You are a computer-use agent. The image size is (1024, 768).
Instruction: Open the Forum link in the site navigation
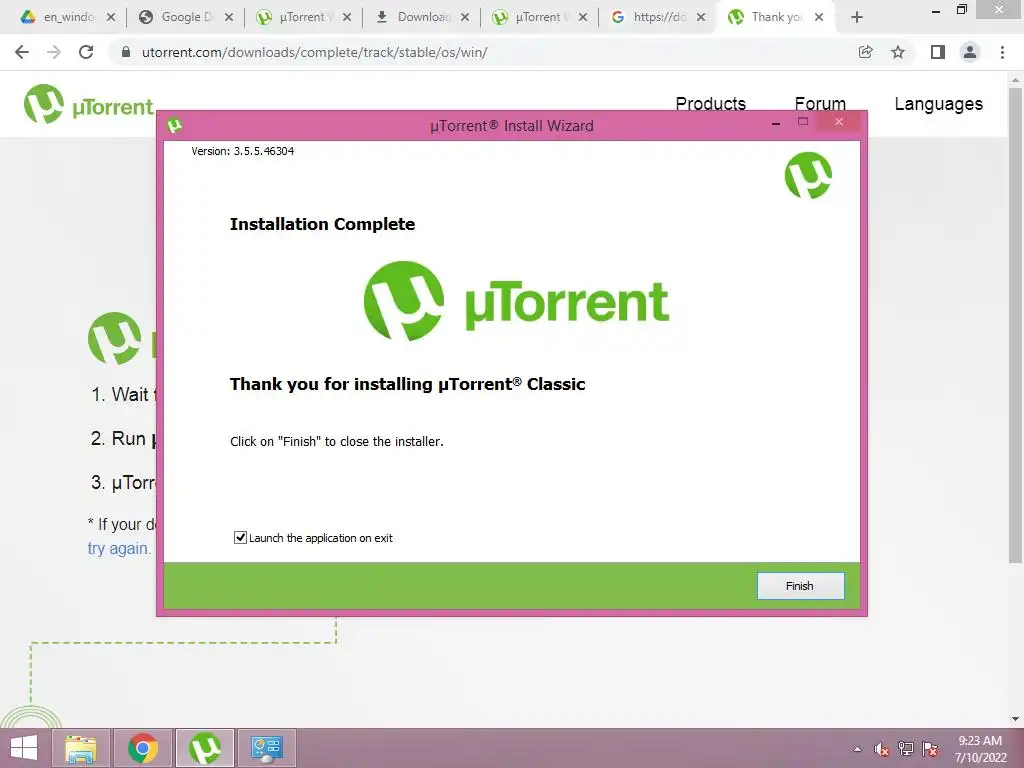tap(820, 104)
